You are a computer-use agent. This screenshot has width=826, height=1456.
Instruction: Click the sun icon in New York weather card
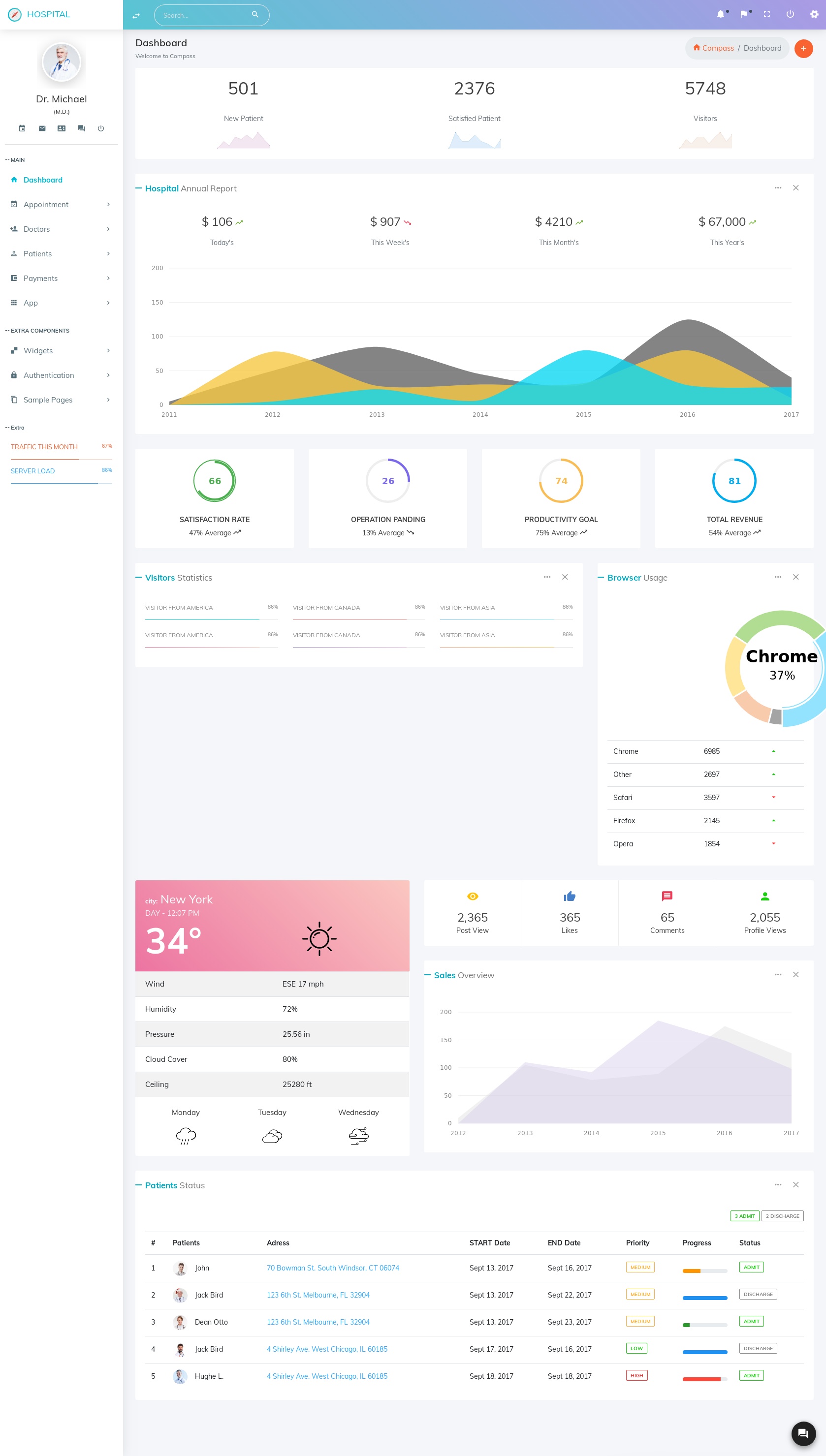point(319,938)
